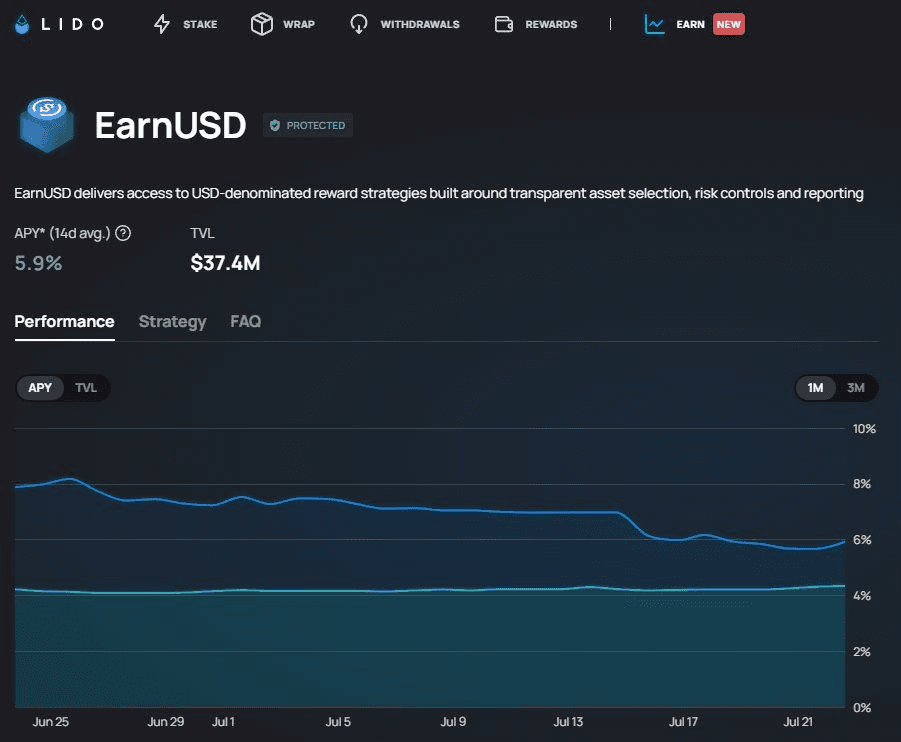901x742 pixels.
Task: Switch chart to TVL view
Action: point(86,388)
